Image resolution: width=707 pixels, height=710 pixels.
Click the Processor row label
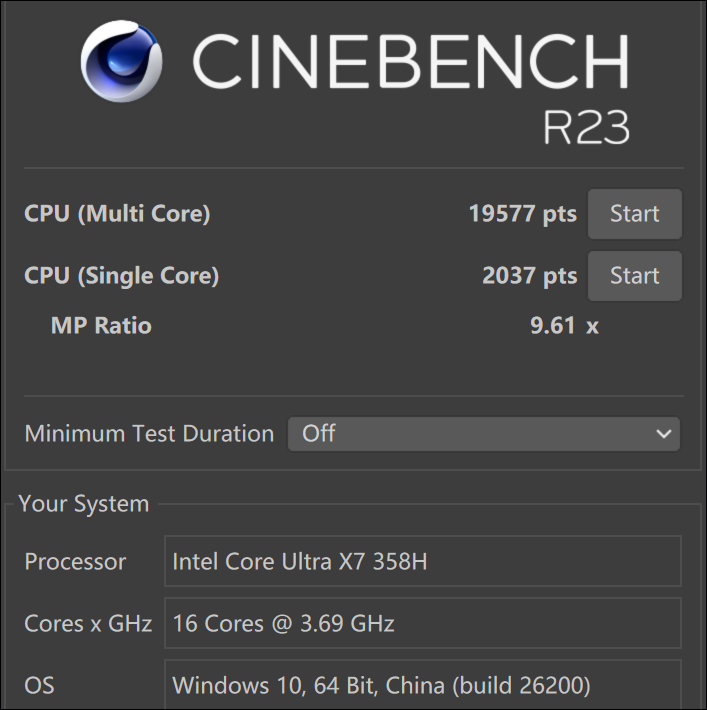[x=75, y=562]
